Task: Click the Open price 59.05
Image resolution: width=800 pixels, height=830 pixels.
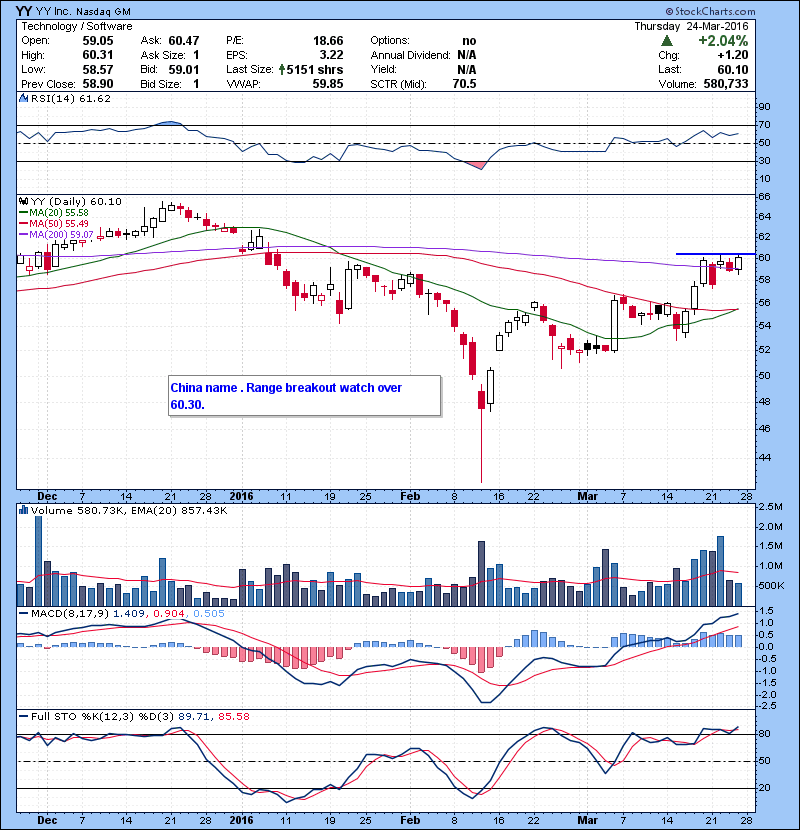Action: coord(98,41)
